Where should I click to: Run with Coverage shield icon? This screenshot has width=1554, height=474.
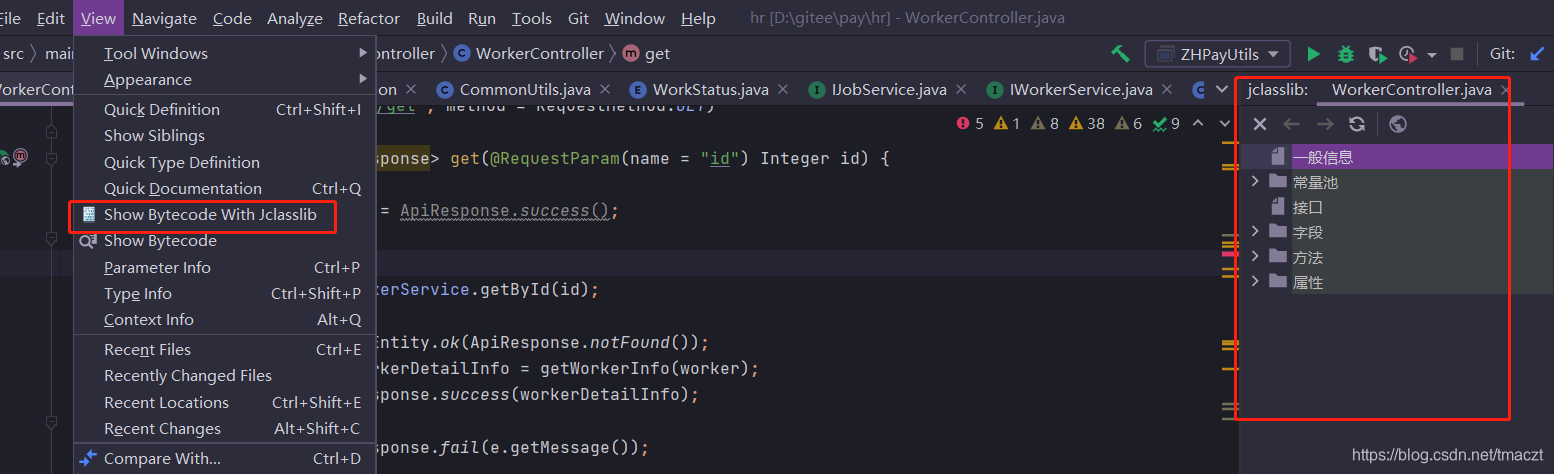tap(1377, 54)
